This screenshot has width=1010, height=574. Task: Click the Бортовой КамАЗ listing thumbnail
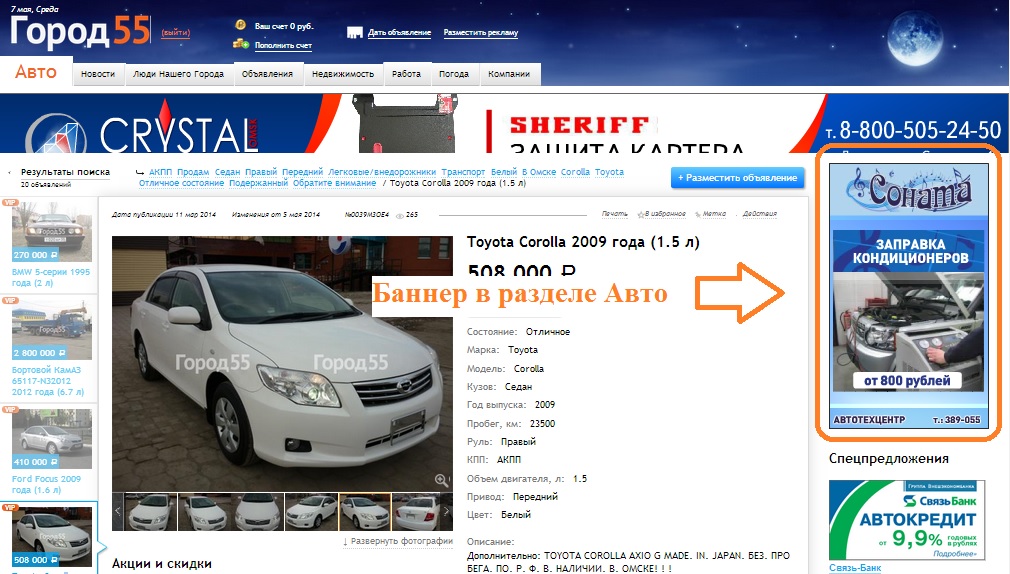(x=52, y=330)
